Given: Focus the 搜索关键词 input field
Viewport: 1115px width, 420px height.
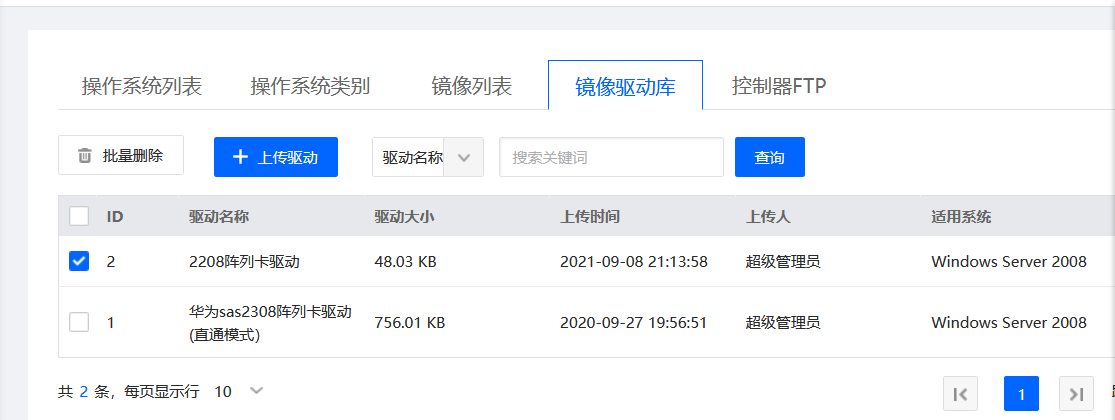Looking at the screenshot, I should [612, 157].
